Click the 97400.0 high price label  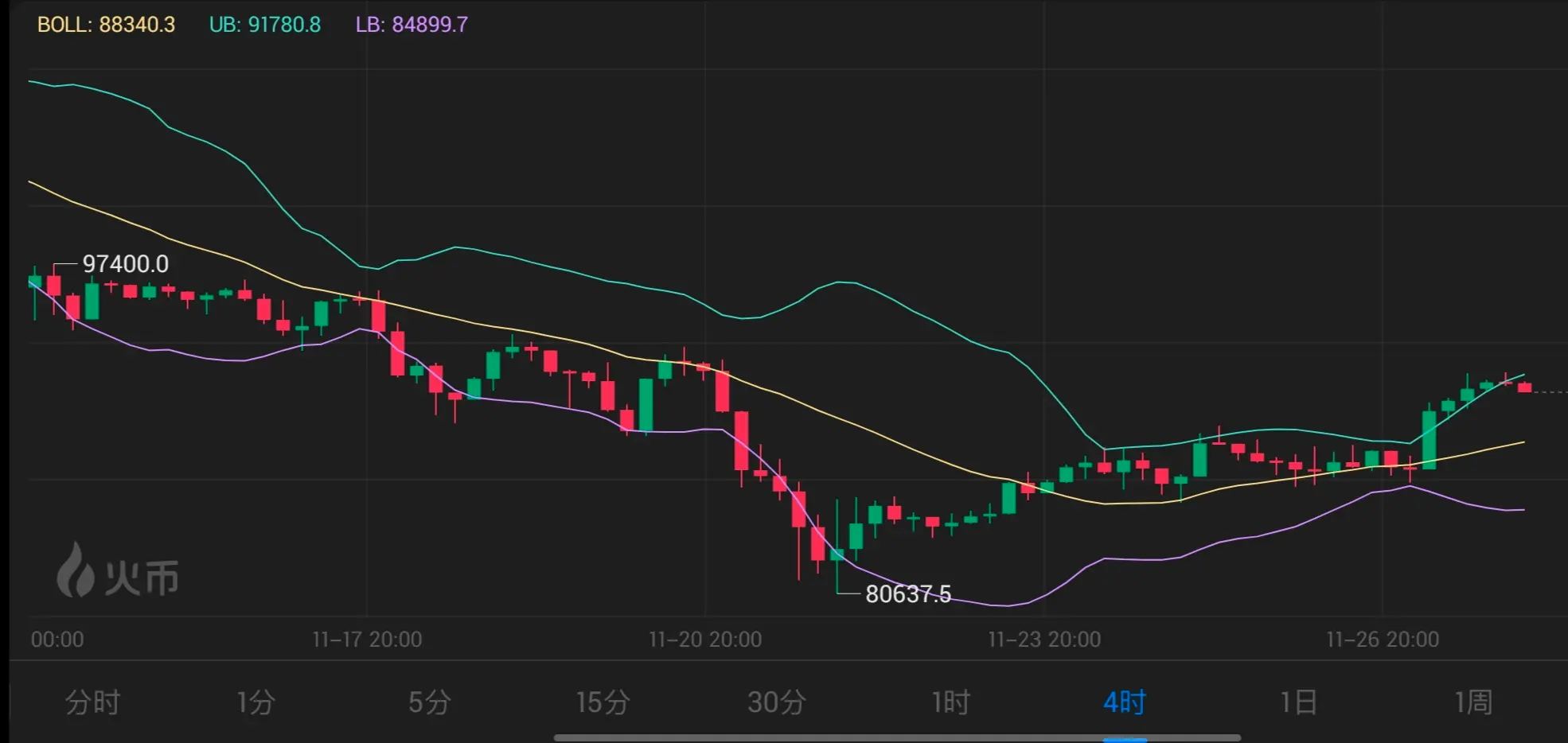[126, 264]
